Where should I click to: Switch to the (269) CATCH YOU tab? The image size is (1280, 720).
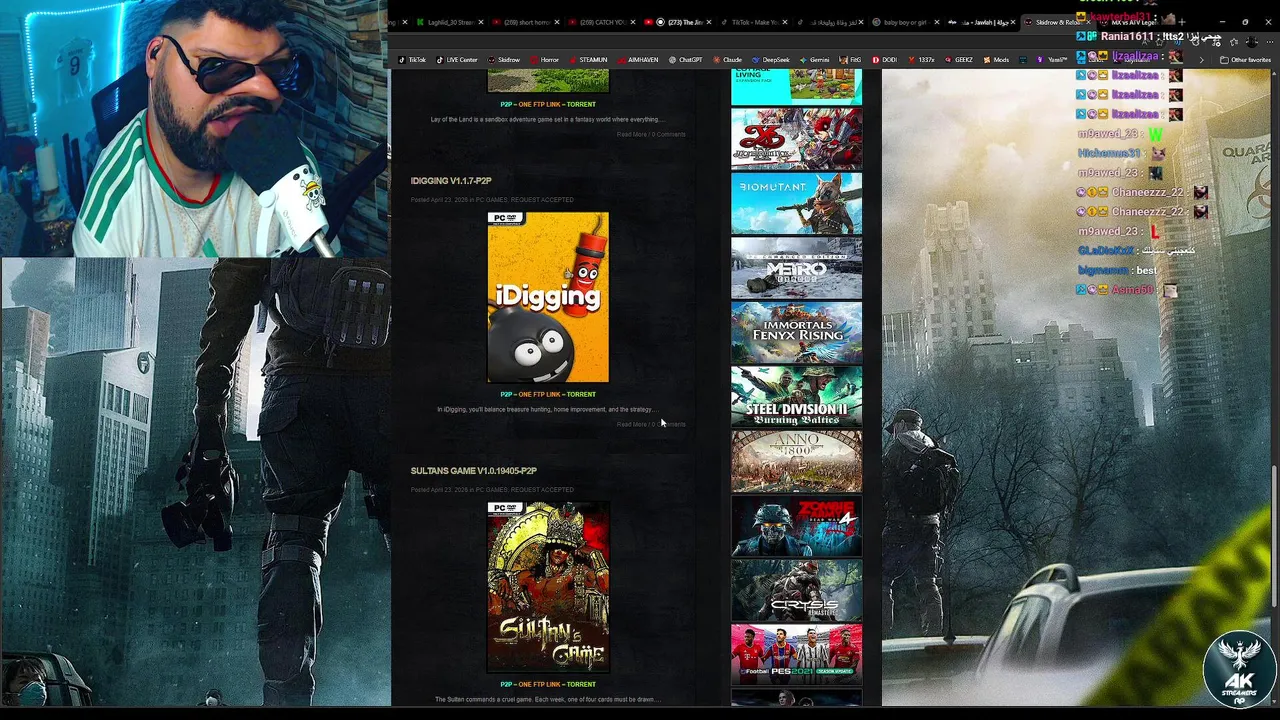[x=600, y=22]
